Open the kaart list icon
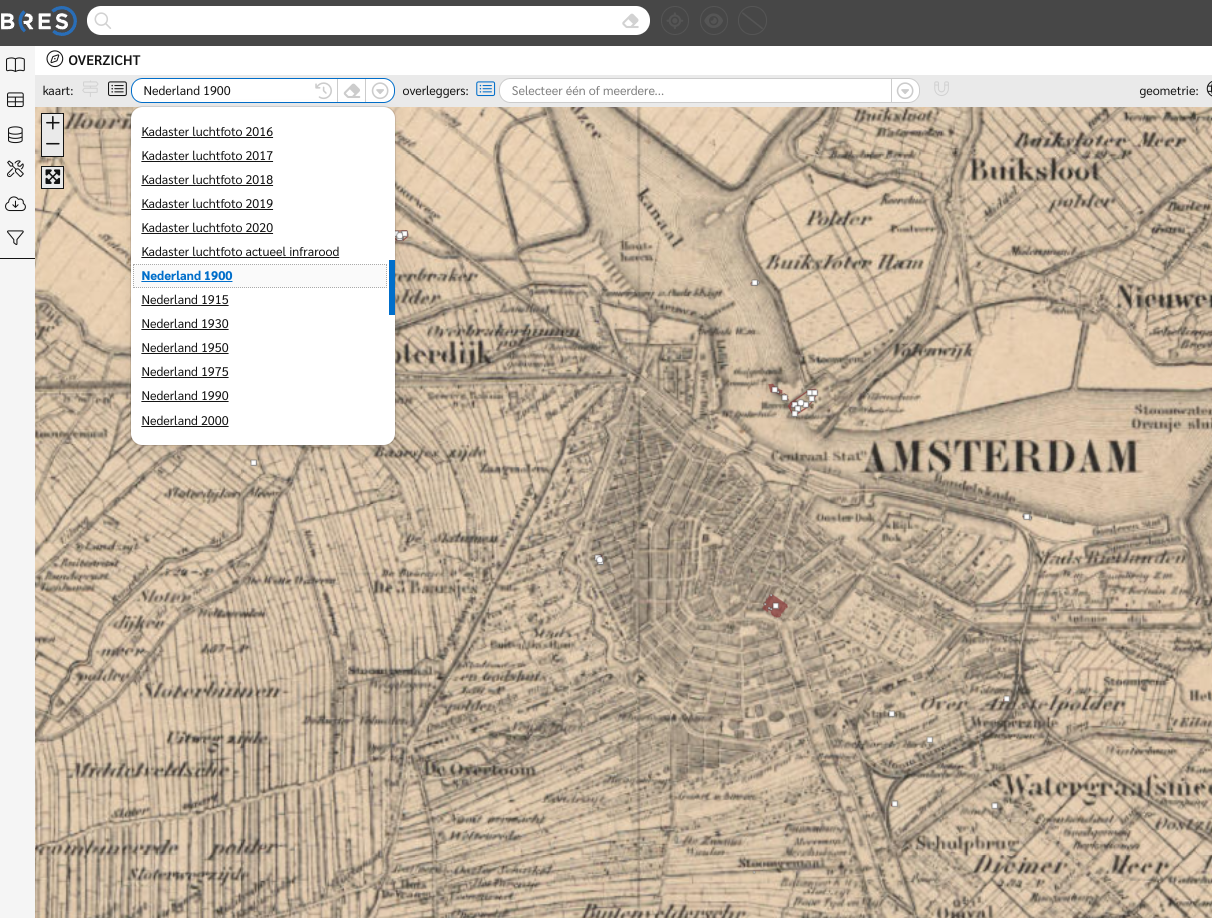This screenshot has width=1212, height=918. [x=117, y=90]
